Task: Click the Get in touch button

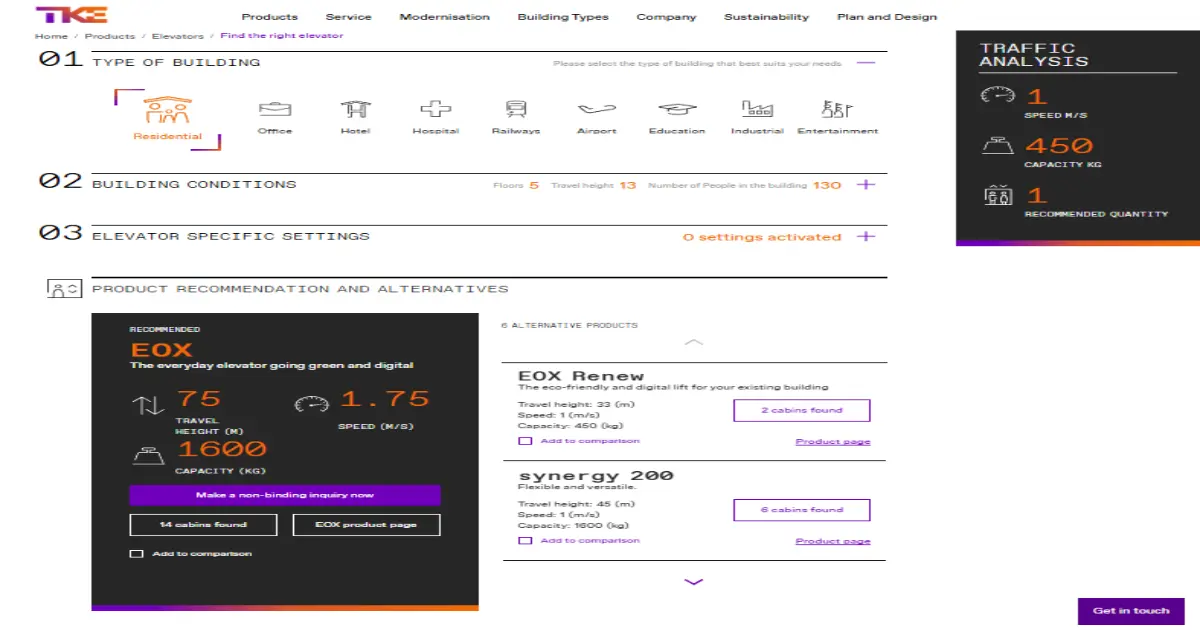Action: 1131,611
